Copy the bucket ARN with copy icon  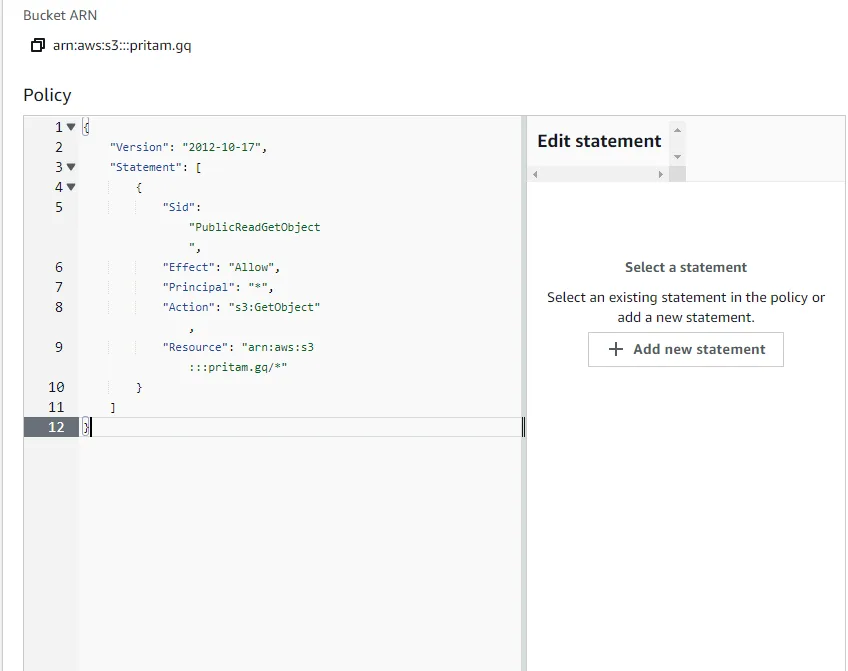pos(37,45)
